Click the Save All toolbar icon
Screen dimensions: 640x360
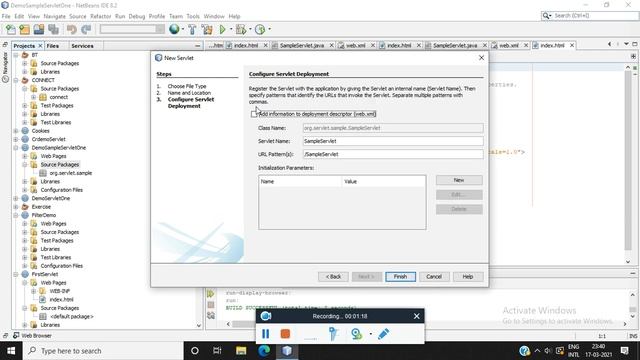53,29
